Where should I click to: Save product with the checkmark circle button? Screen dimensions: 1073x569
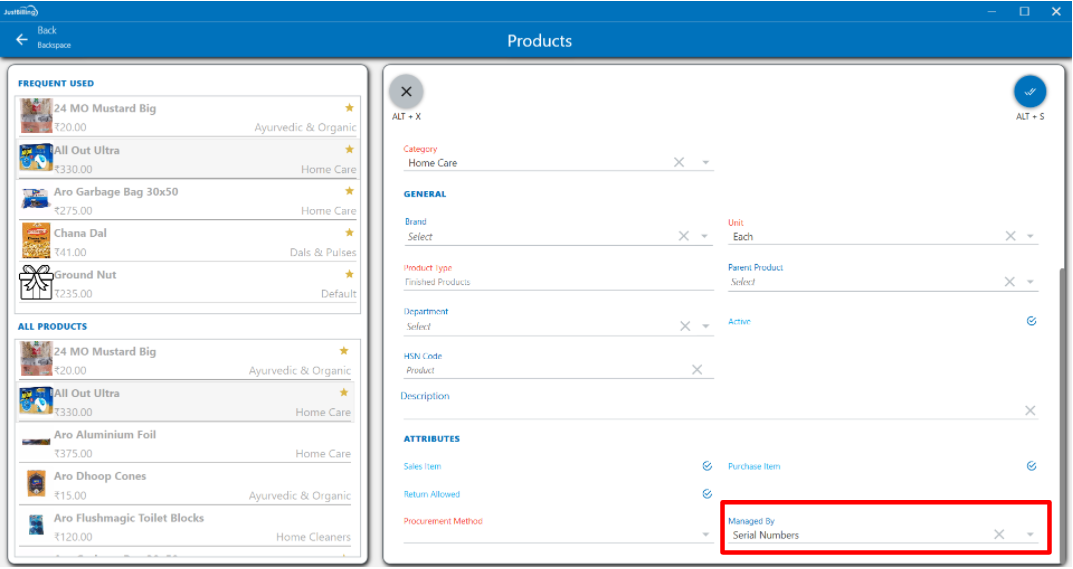(1029, 91)
